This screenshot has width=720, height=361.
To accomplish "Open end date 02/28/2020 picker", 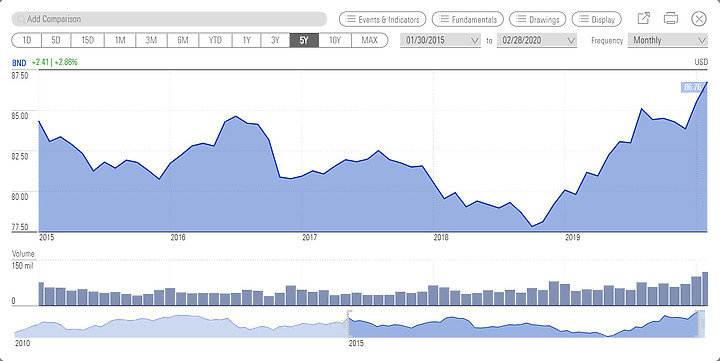I will pos(537,40).
